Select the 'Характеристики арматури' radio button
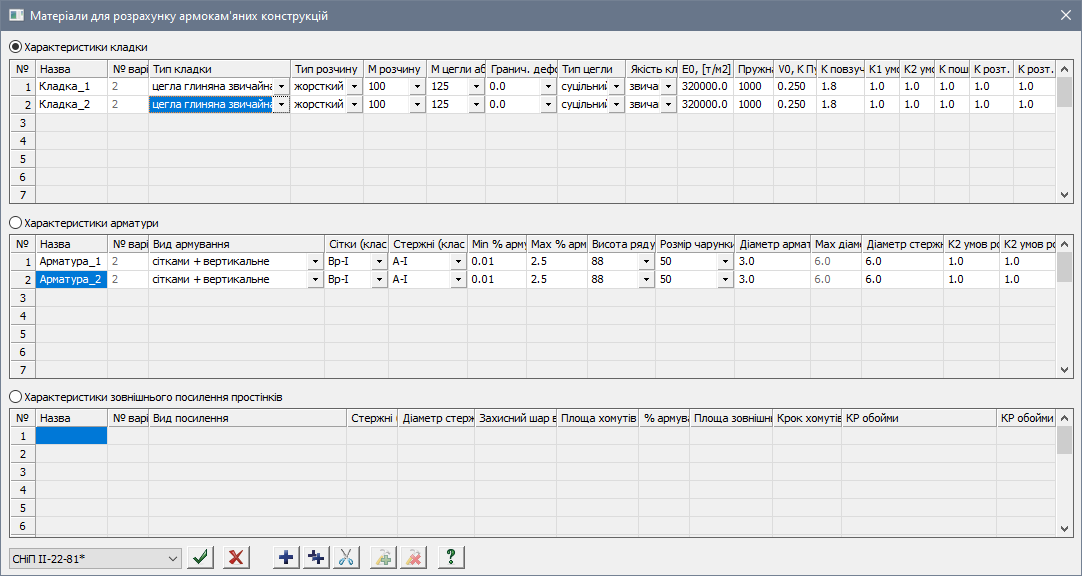Screen dimensions: 1082x576 click(15, 223)
